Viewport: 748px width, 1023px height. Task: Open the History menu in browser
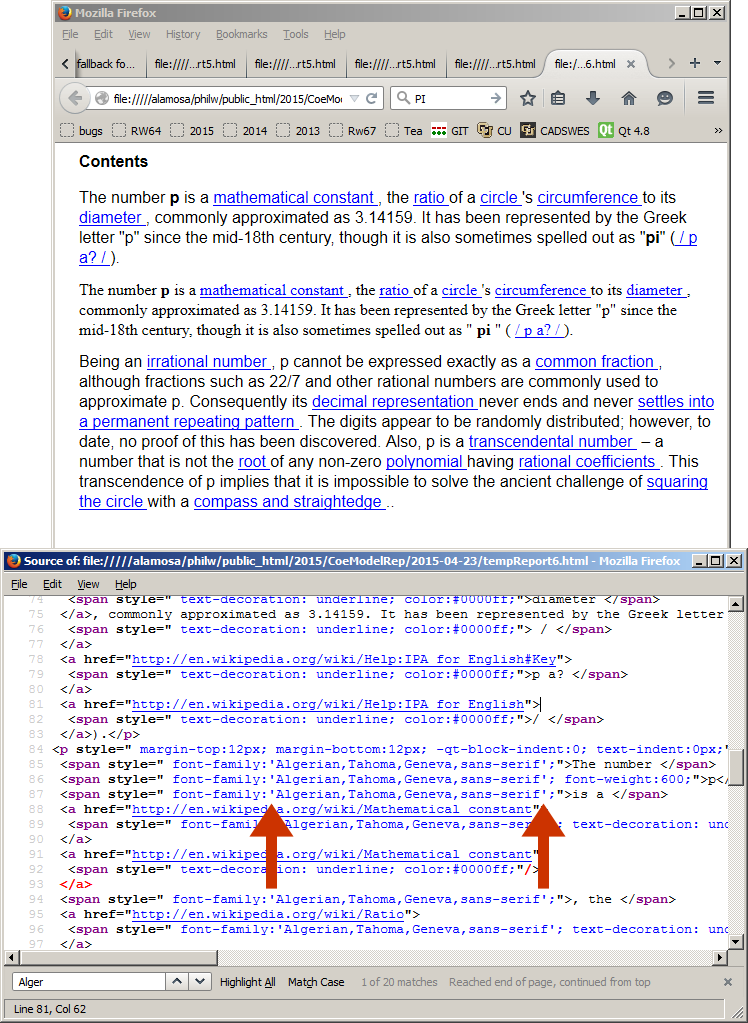click(183, 34)
